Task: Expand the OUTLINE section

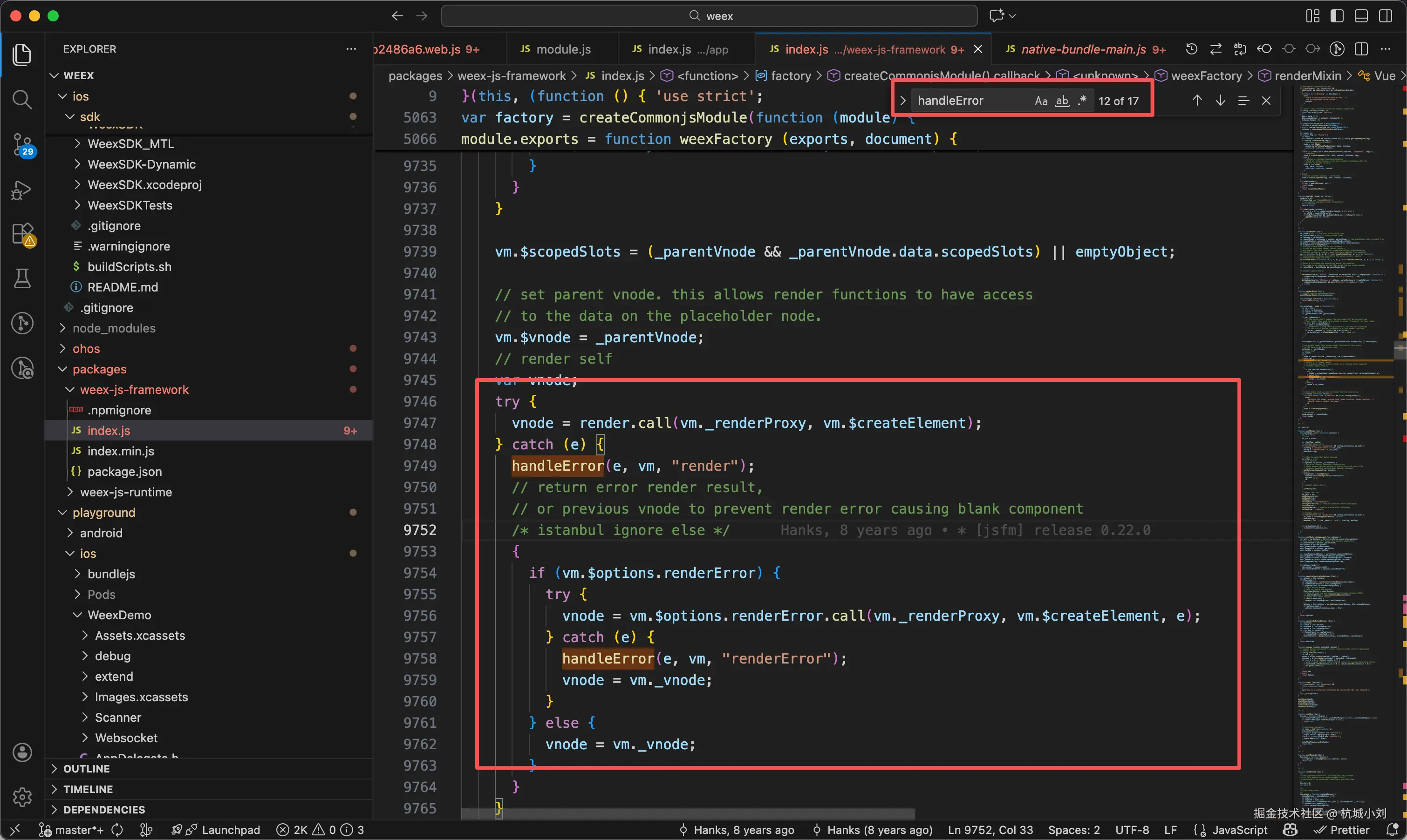Action: pos(86,769)
